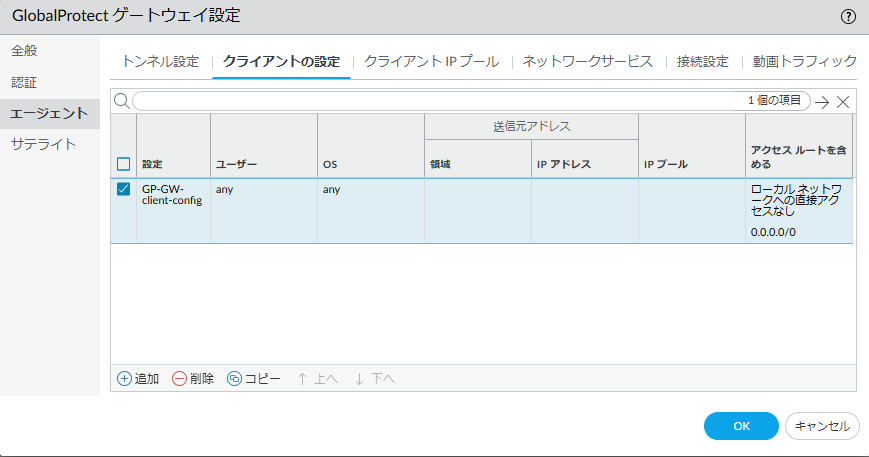
Task: Click the 追加 plus icon
Action: point(124,378)
